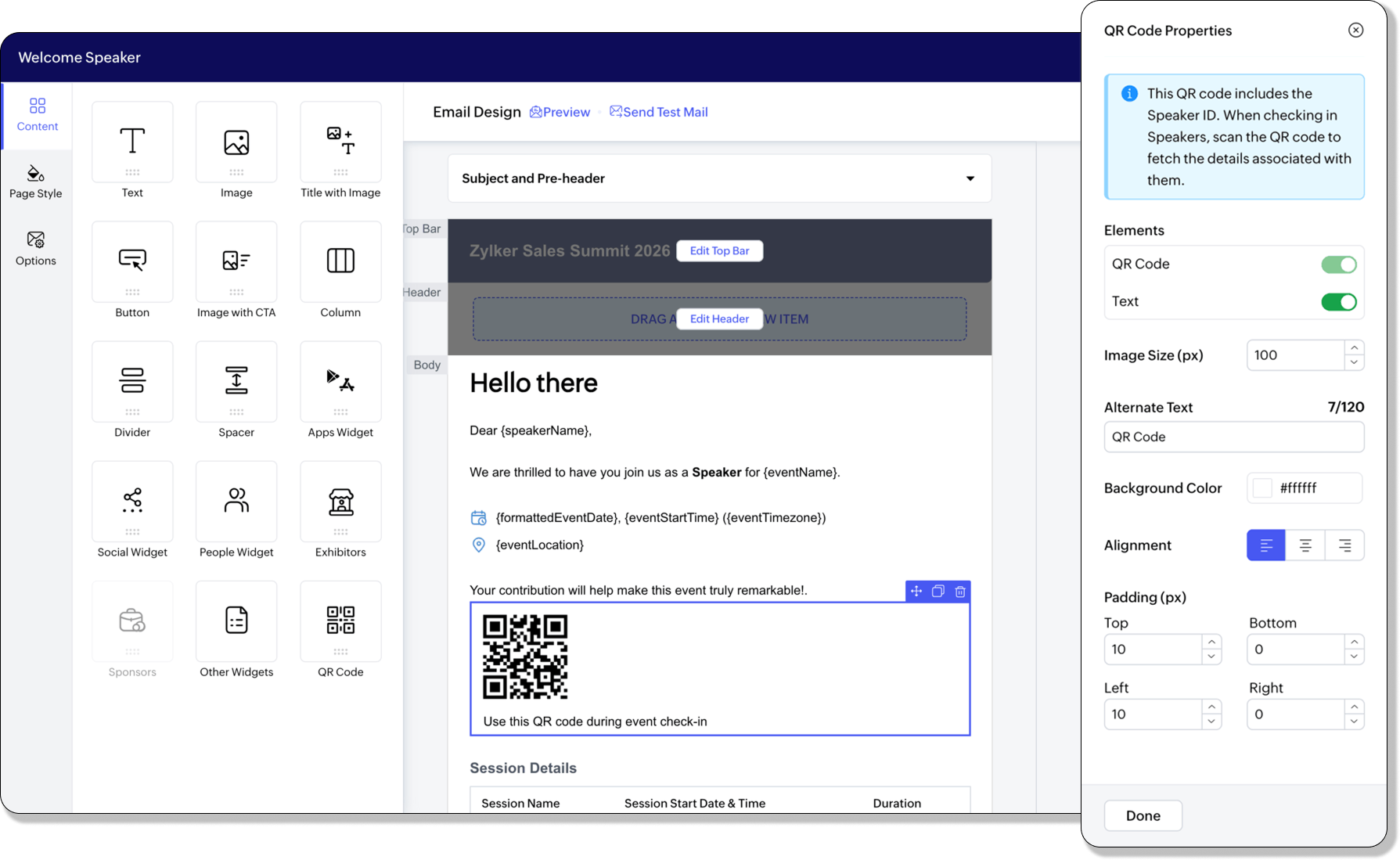
Task: Toggle the QR Code element switch
Action: tap(1339, 264)
